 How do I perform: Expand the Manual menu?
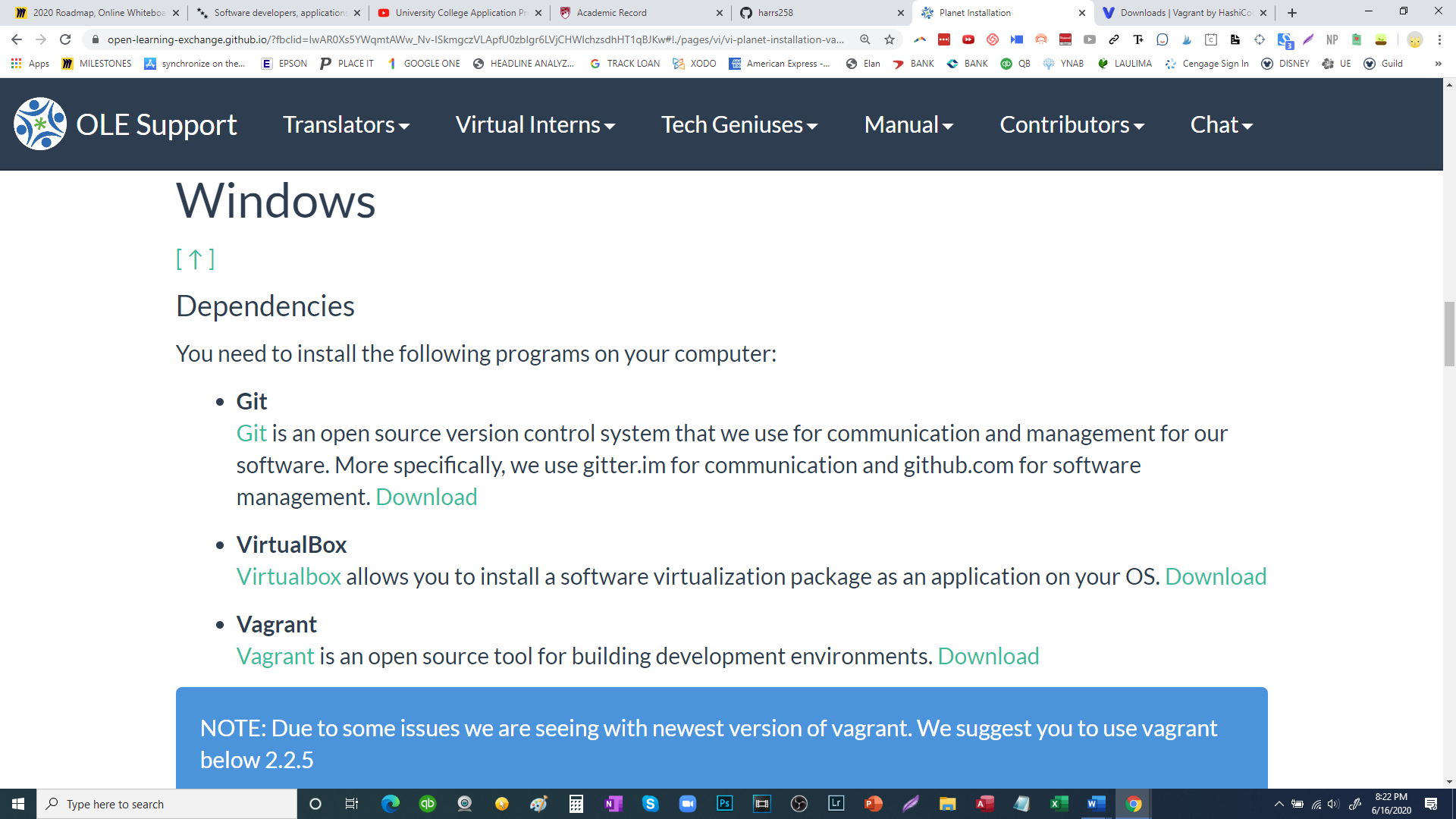[908, 124]
